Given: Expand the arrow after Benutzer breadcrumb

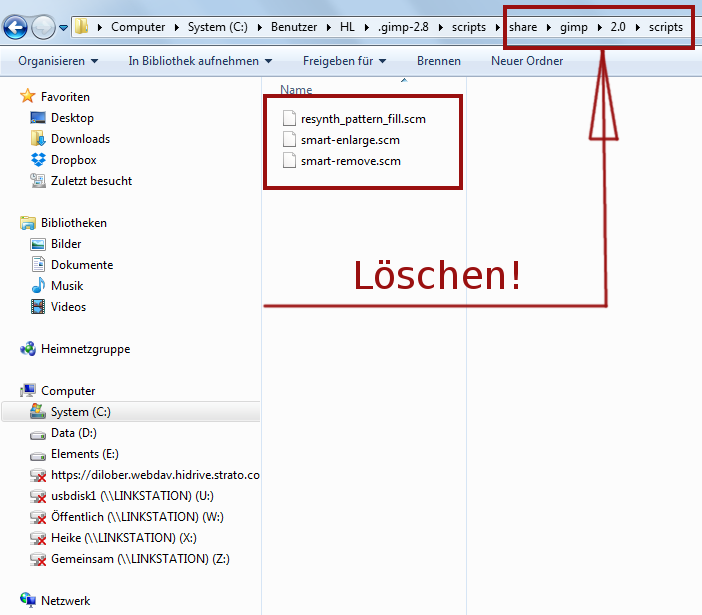Looking at the screenshot, I should (329, 27).
